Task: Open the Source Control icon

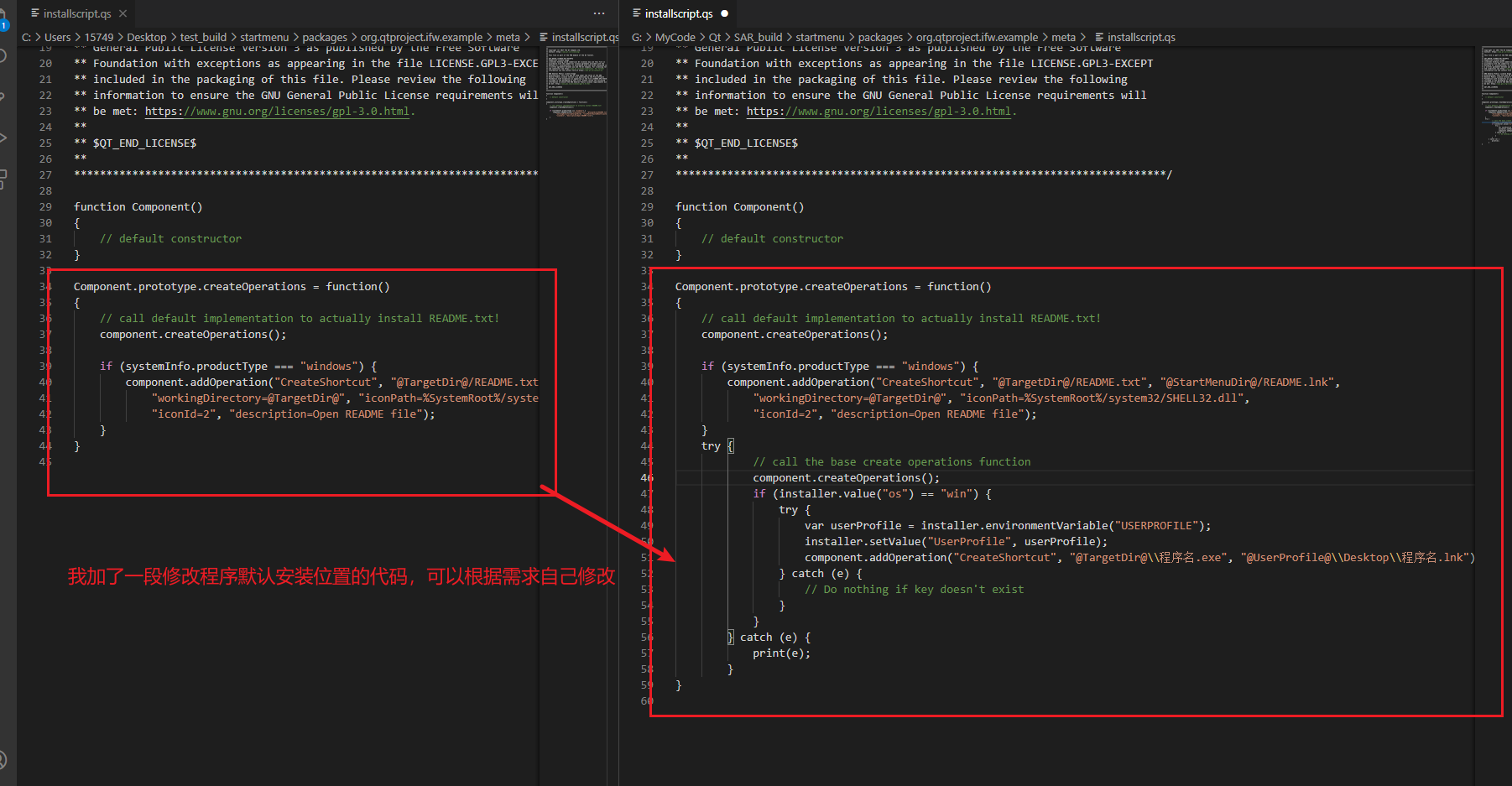Action: (x=3, y=96)
